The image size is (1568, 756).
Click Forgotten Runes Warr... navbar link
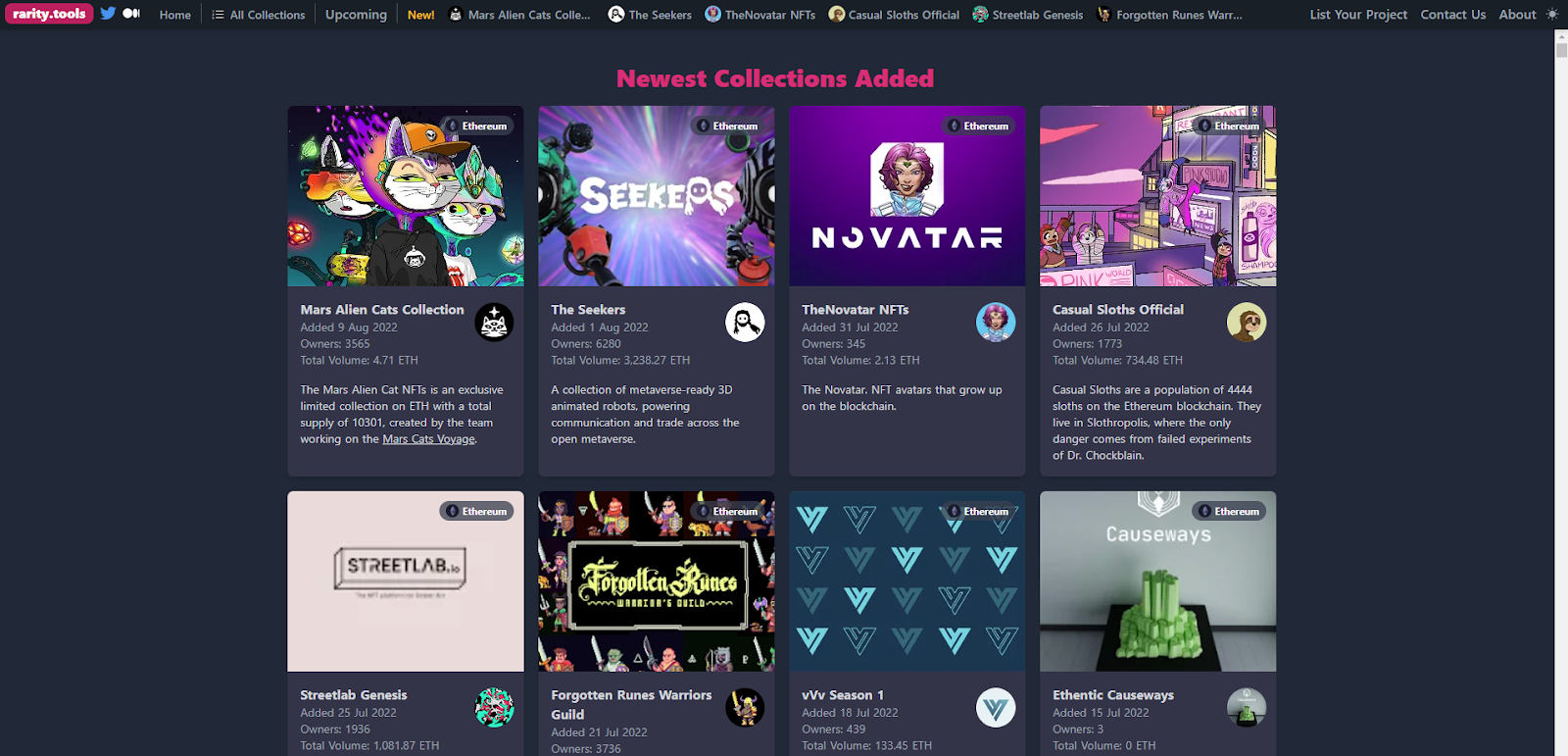click(x=1169, y=15)
